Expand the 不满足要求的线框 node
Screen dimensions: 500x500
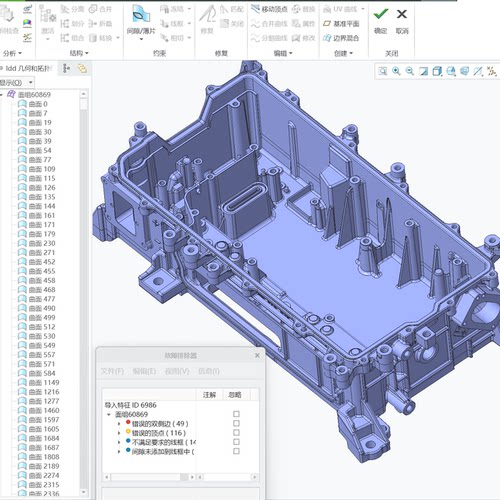pos(119,442)
